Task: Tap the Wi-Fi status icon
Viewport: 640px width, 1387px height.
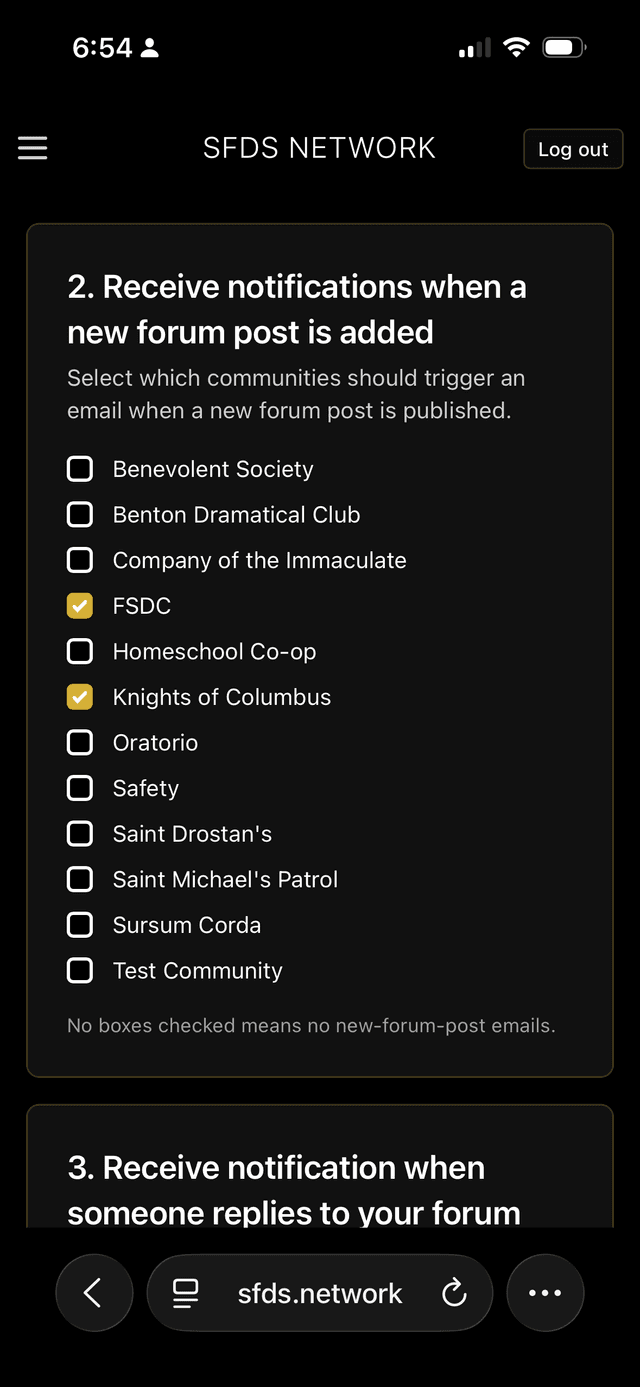Action: pyautogui.click(x=515, y=46)
